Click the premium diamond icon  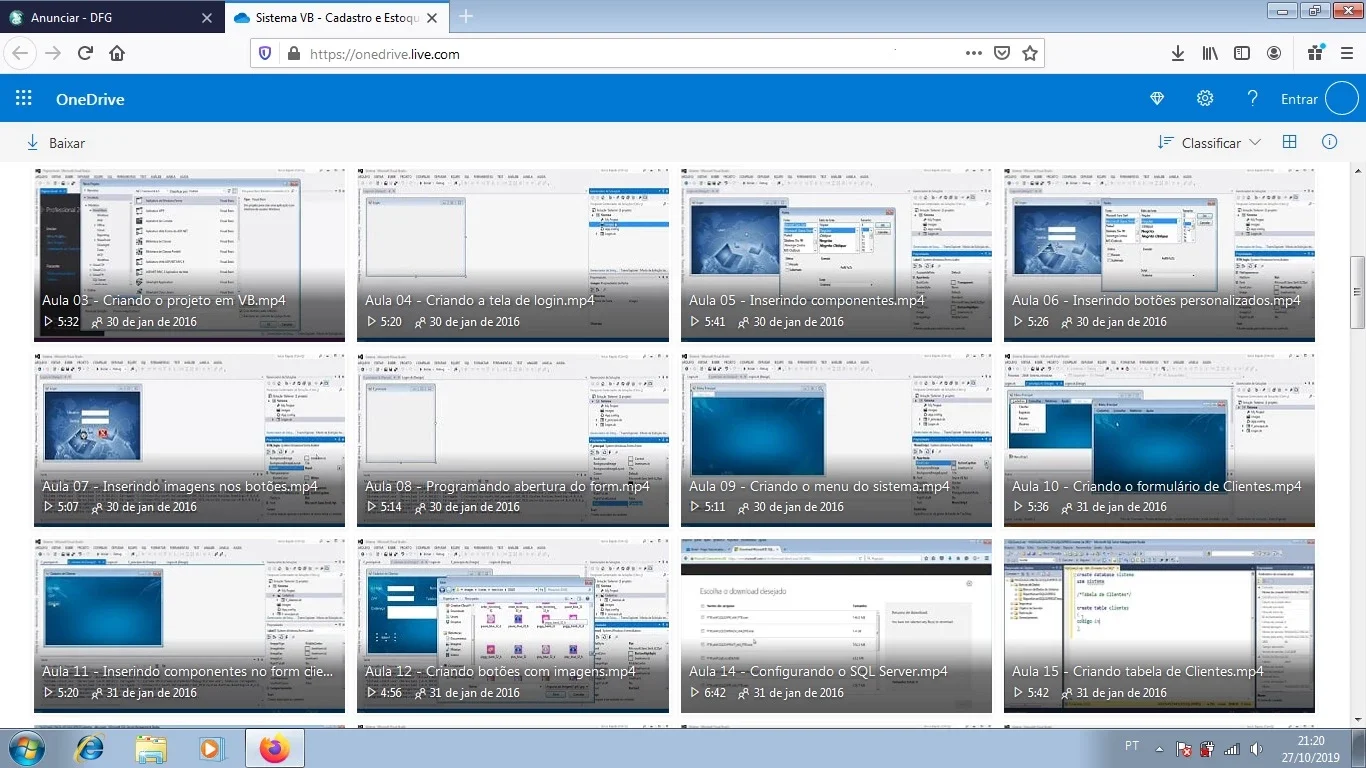pyautogui.click(x=1158, y=99)
